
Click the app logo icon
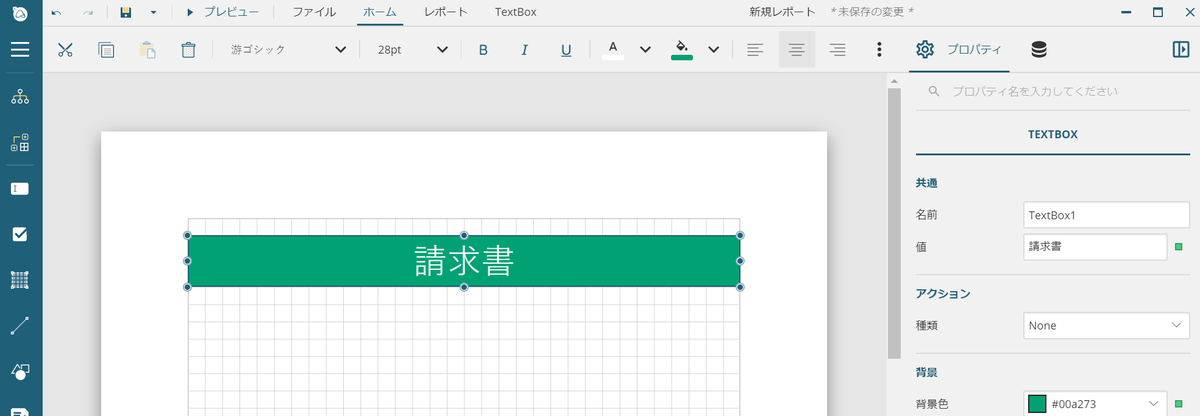point(20,12)
